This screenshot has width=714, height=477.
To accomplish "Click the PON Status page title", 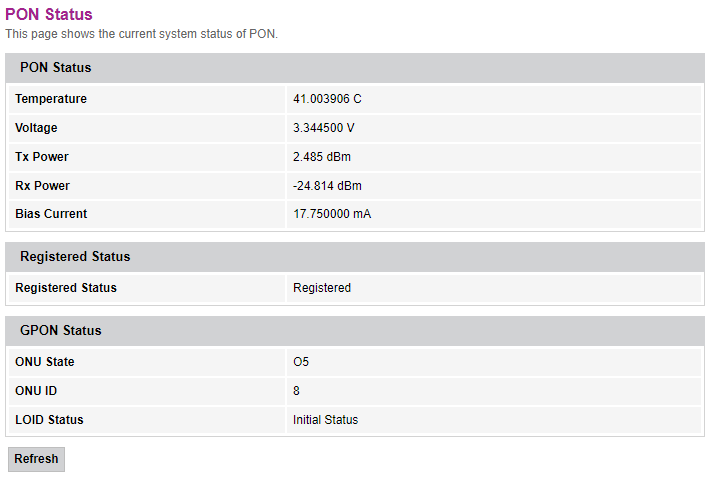I will tap(49, 15).
